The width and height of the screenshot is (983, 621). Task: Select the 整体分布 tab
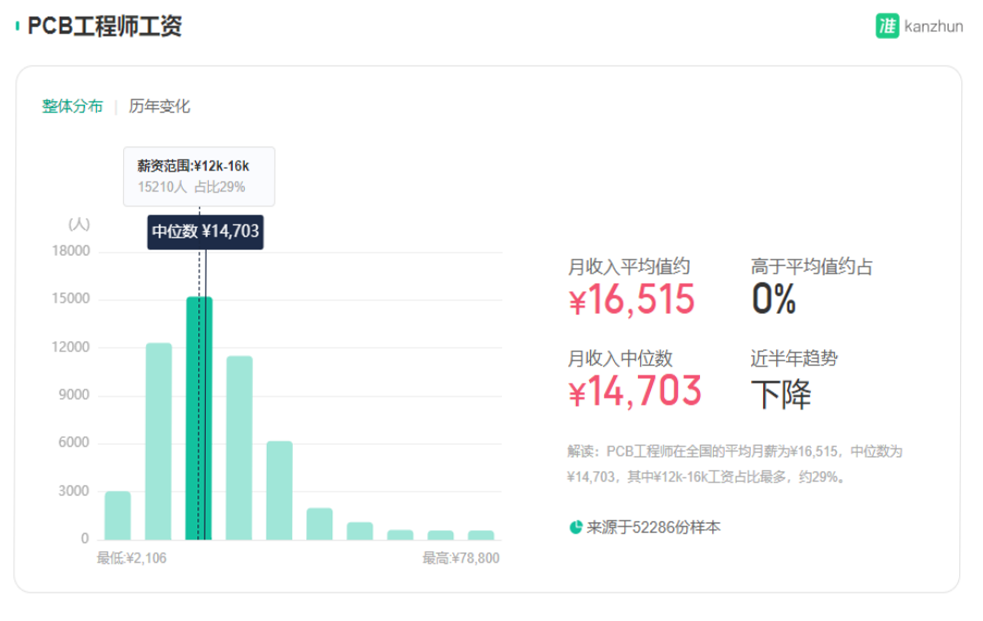point(72,106)
